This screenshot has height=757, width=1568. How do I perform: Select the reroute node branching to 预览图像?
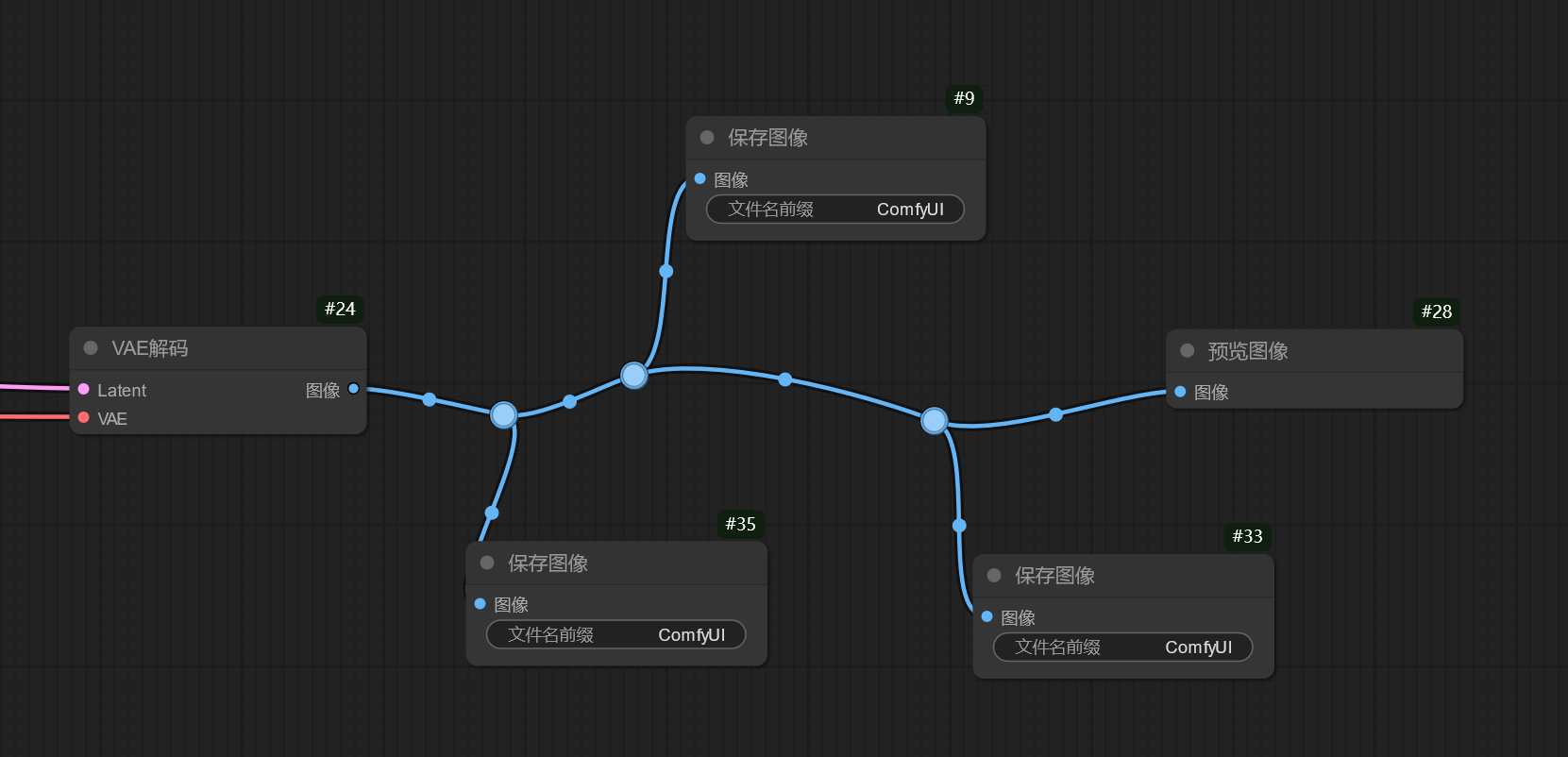[934, 421]
